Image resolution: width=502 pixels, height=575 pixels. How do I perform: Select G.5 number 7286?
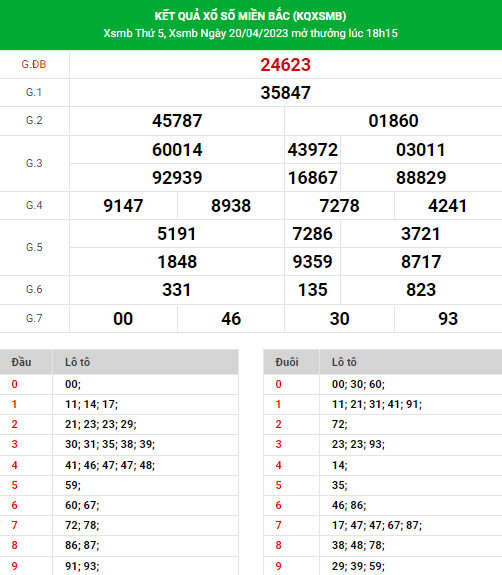pos(312,234)
